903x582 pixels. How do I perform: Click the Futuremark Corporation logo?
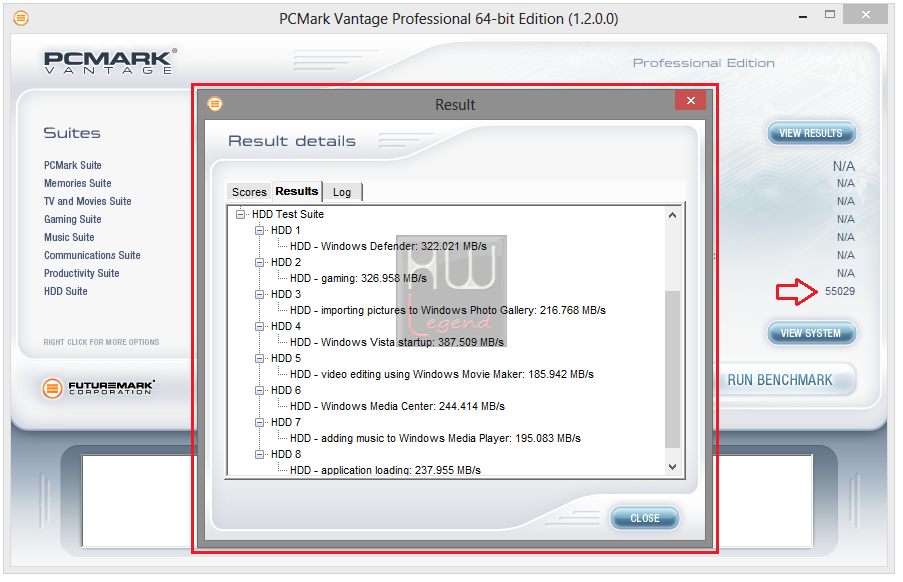coord(98,388)
